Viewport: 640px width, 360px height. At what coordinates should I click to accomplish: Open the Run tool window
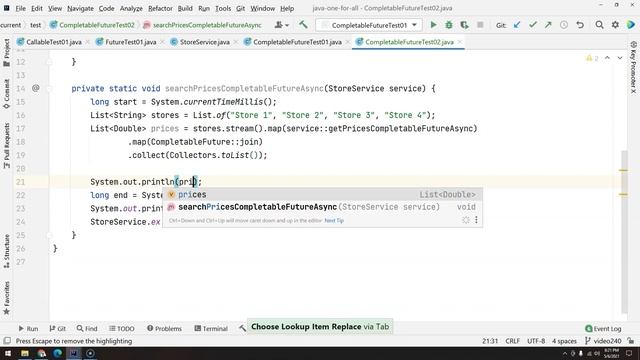(28, 329)
